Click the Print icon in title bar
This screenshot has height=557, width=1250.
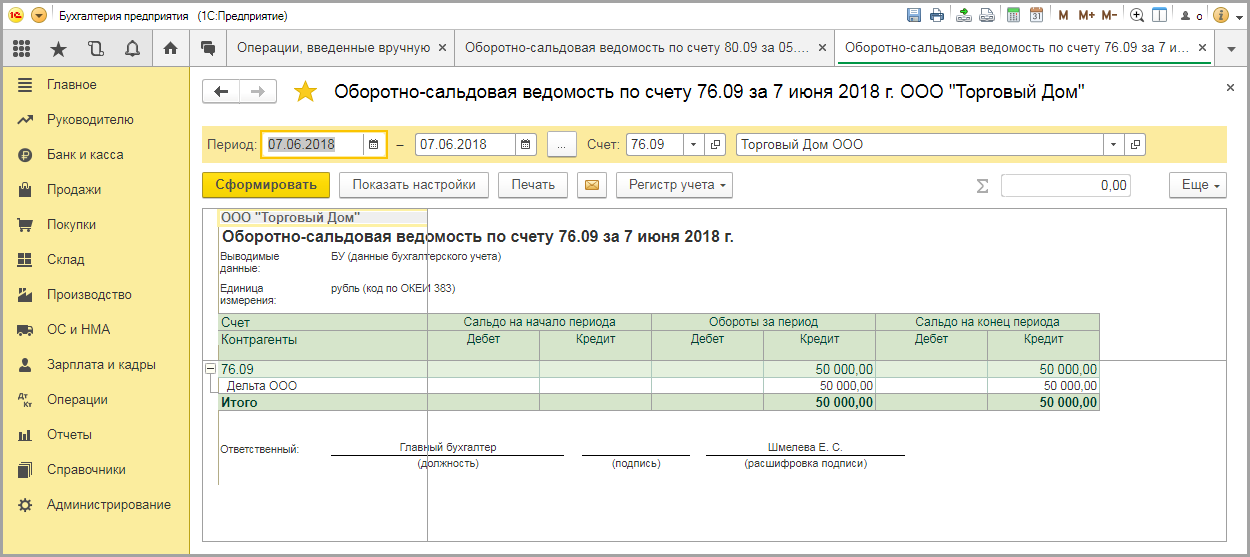coord(937,15)
